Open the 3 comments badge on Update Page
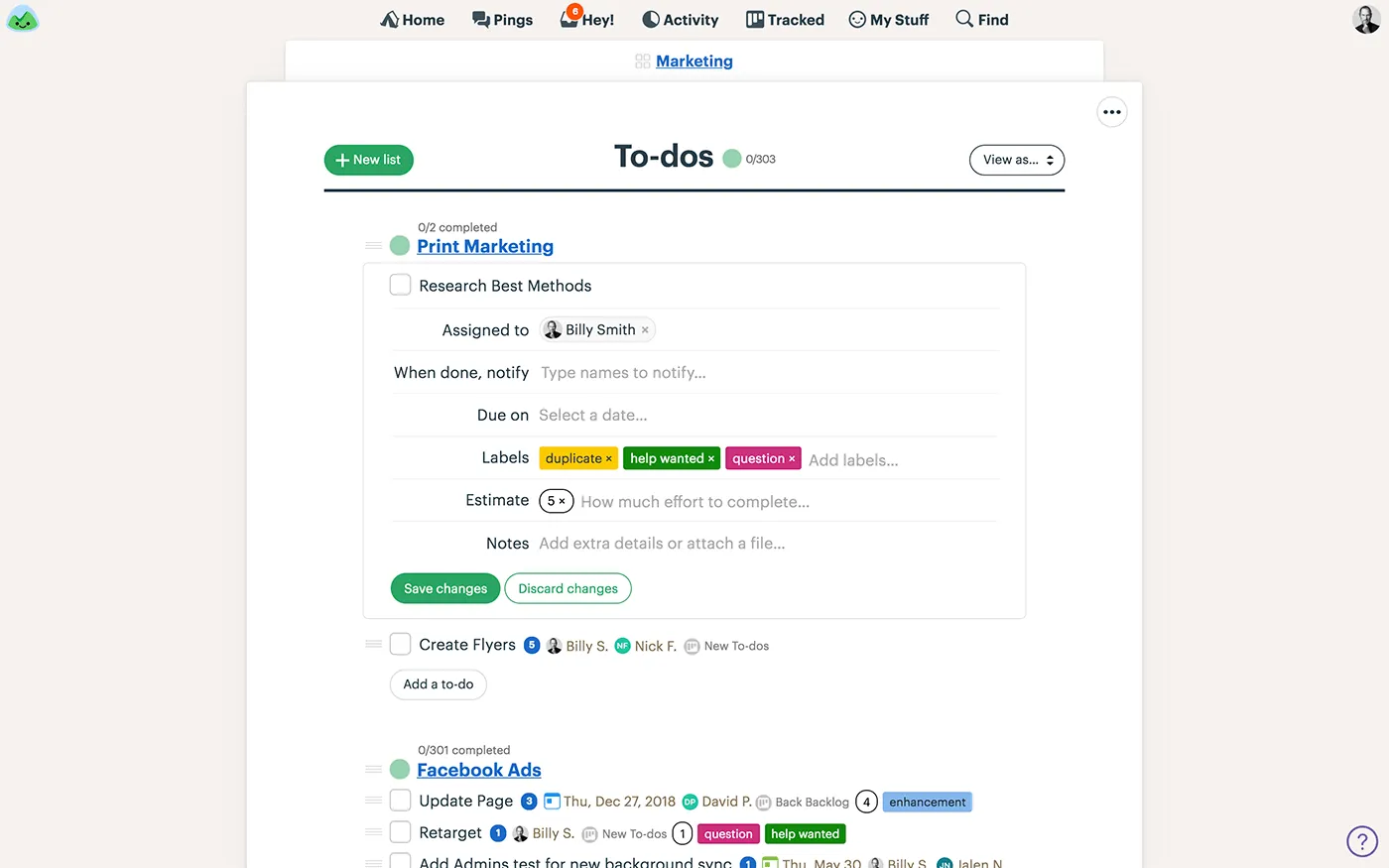Screen dimensions: 1389x868 coord(529,802)
